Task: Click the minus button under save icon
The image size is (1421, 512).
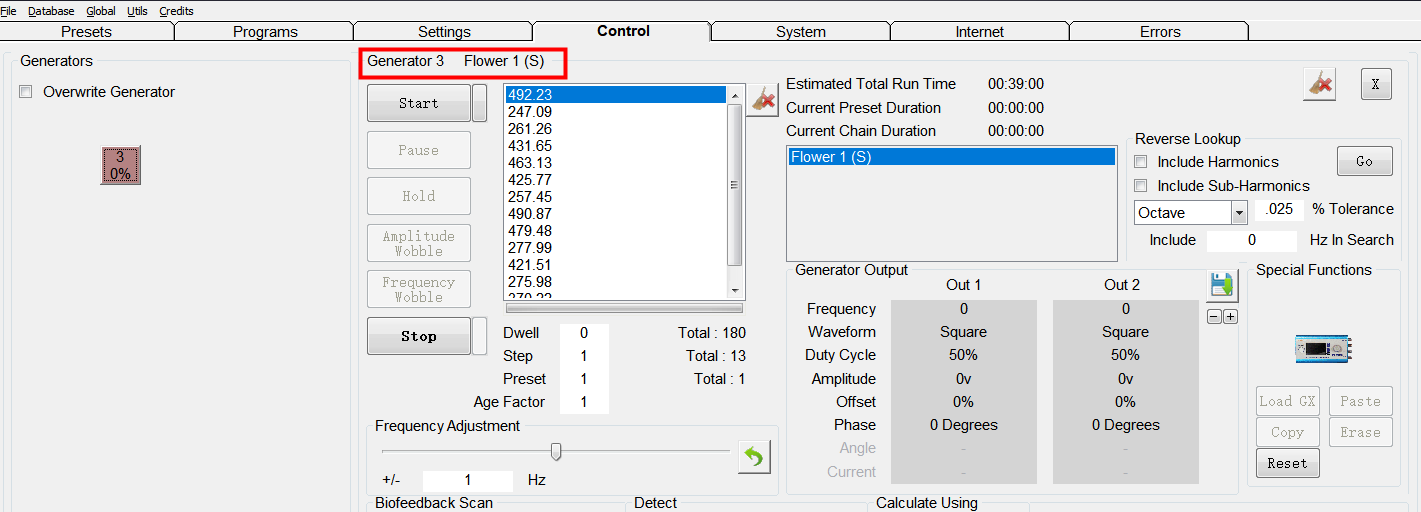Action: pyautogui.click(x=1214, y=317)
